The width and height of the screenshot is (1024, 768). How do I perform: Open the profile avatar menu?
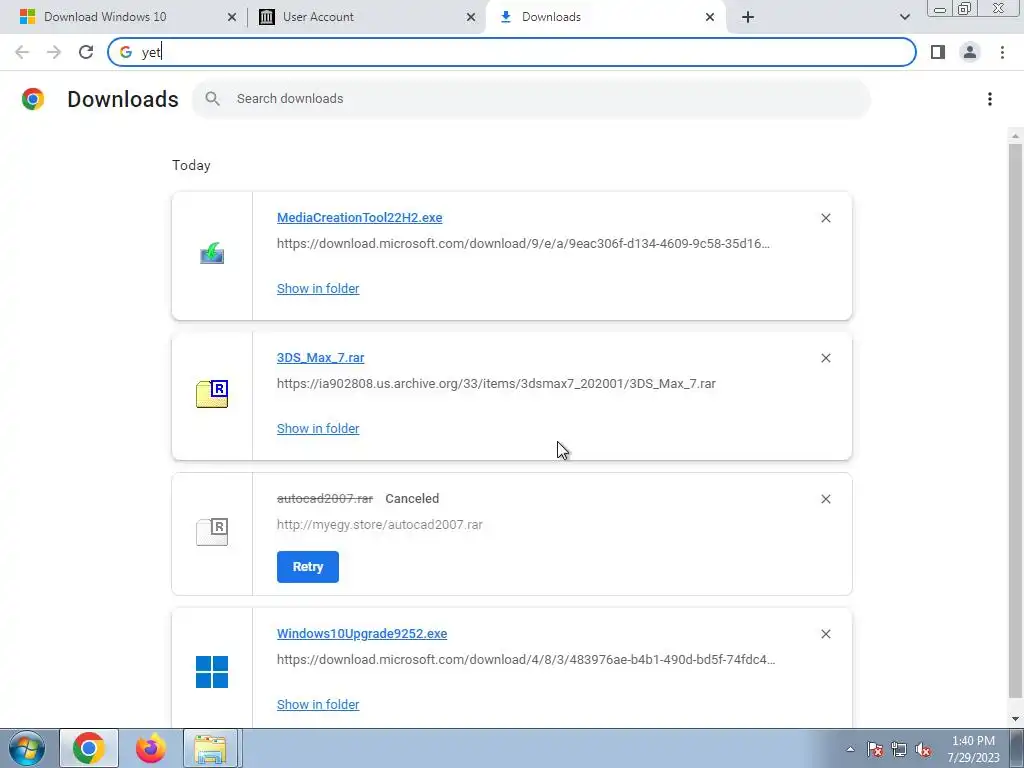(970, 52)
